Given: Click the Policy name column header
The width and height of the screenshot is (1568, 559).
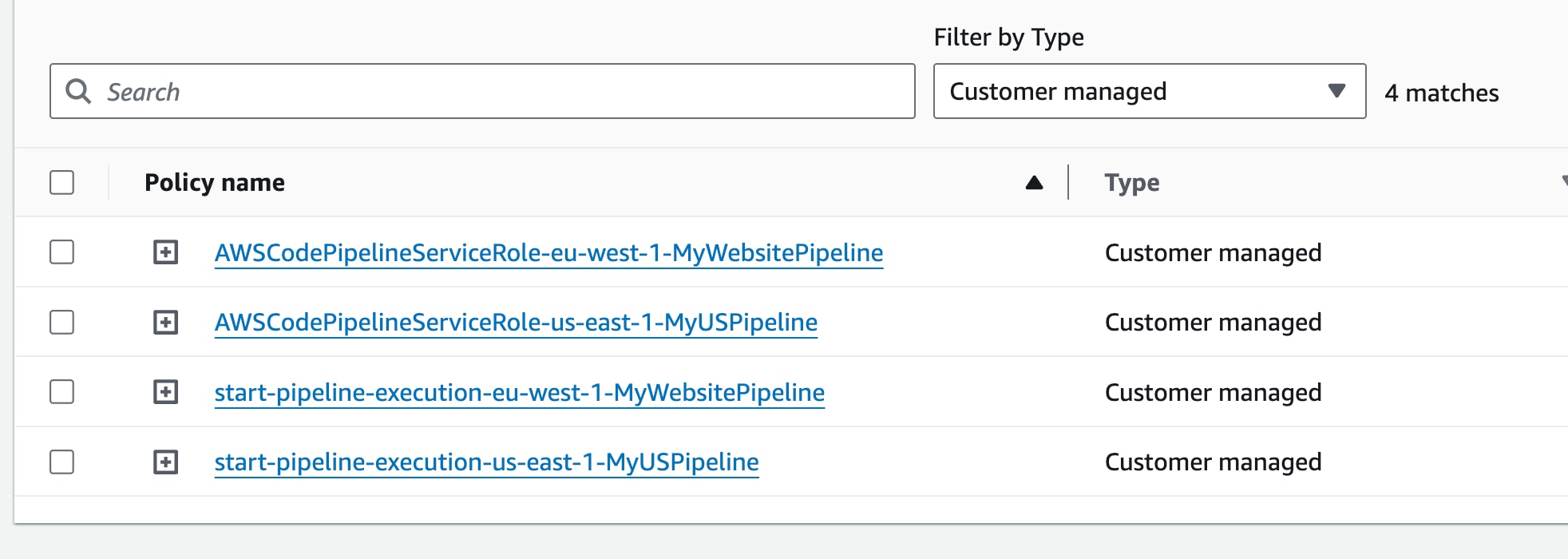Looking at the screenshot, I should point(214,183).
